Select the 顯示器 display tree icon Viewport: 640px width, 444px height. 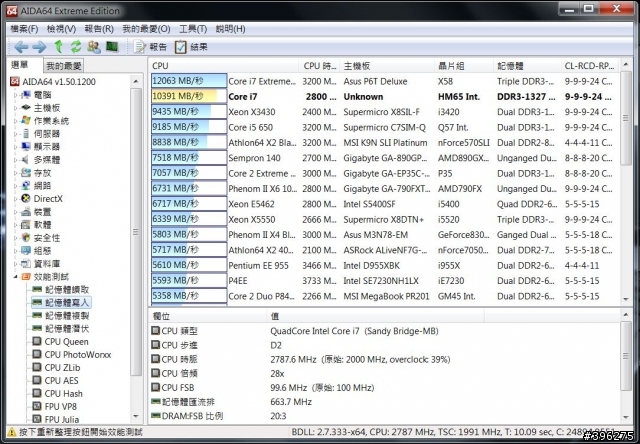tap(26, 147)
